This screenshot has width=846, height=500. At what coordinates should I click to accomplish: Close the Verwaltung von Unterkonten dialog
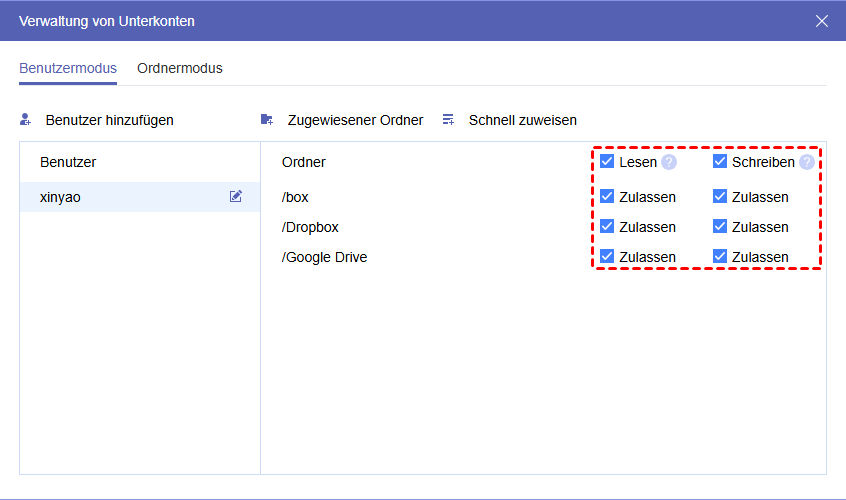(x=822, y=21)
